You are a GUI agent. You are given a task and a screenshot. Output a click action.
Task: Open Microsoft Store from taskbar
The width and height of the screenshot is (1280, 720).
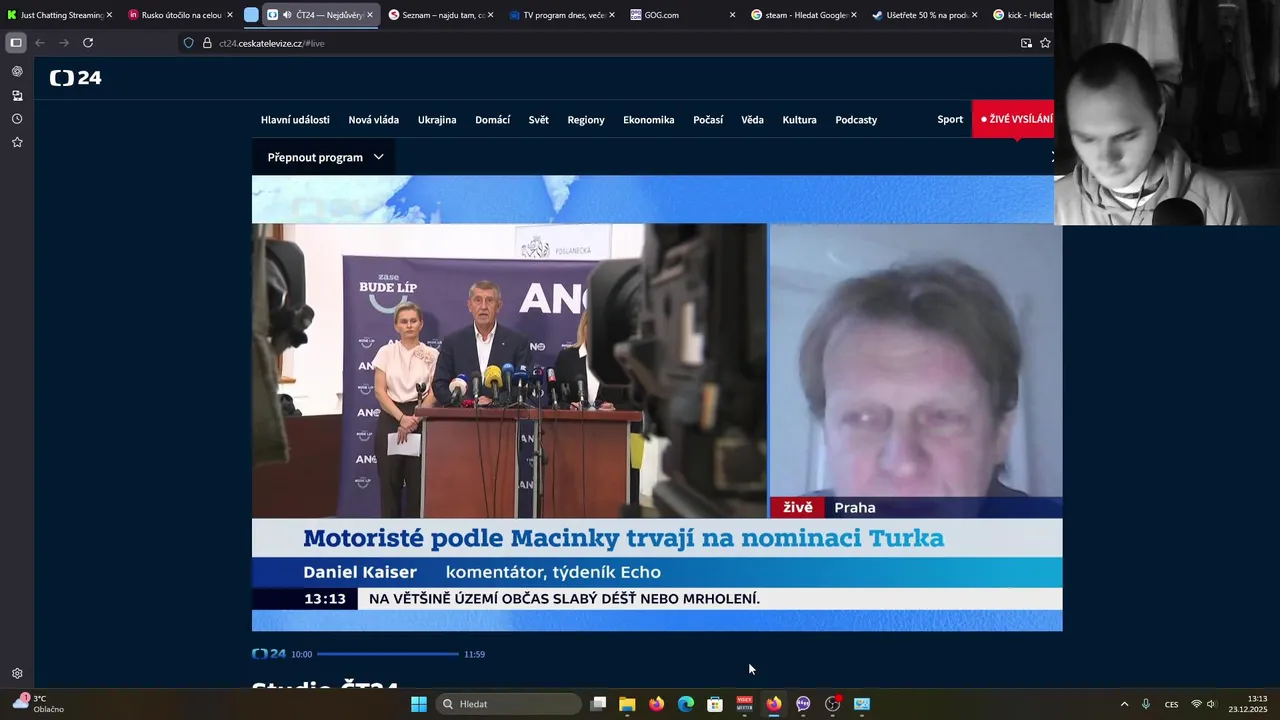click(x=715, y=704)
